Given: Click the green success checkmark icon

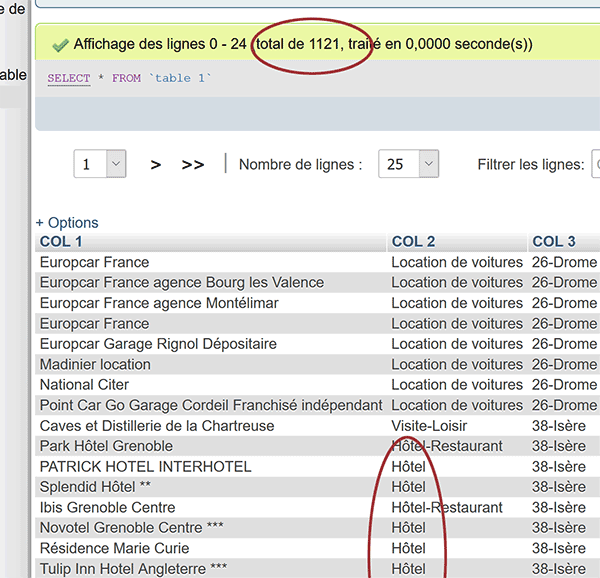Looking at the screenshot, I should pos(60,46).
